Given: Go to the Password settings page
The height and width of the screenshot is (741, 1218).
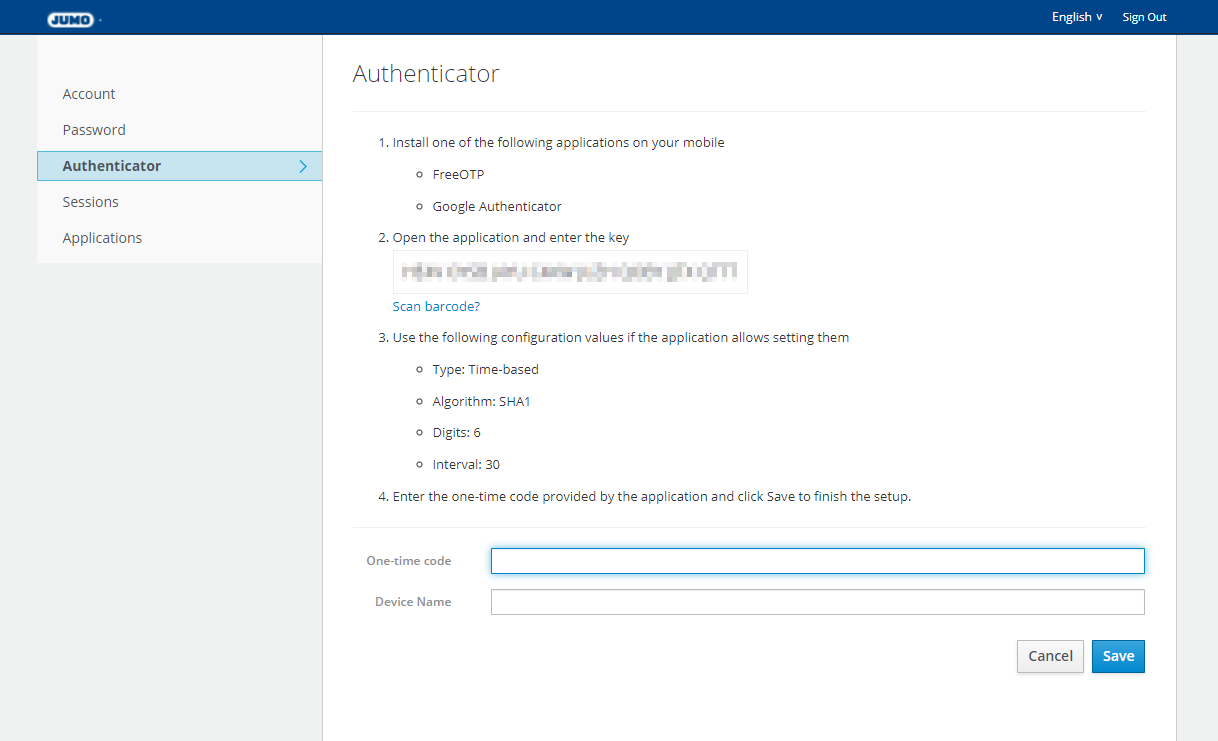Looking at the screenshot, I should pos(94,130).
